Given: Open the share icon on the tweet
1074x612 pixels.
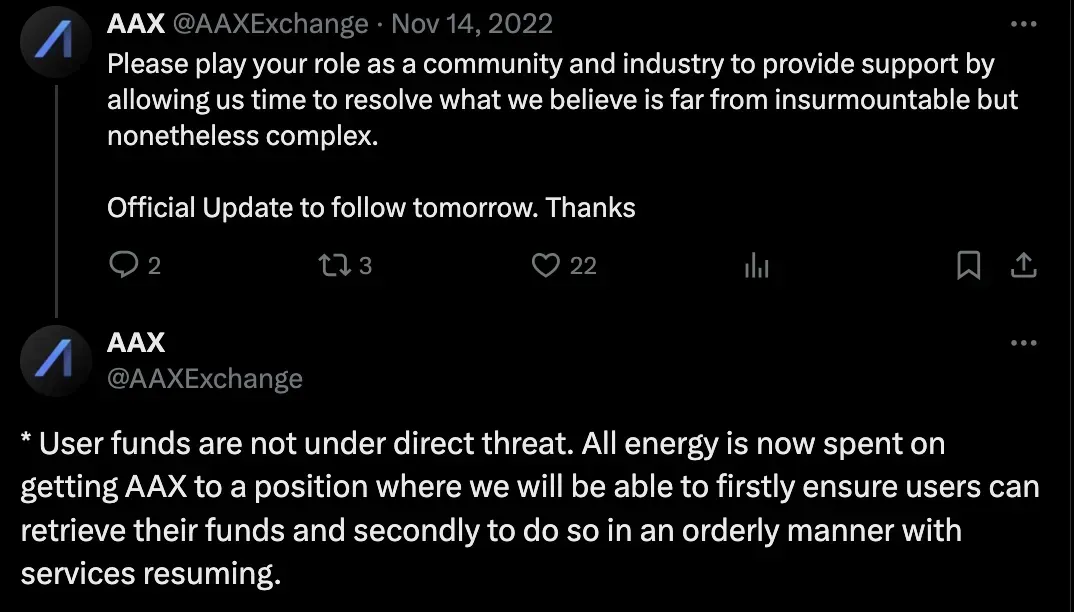Looking at the screenshot, I should tap(1023, 265).
